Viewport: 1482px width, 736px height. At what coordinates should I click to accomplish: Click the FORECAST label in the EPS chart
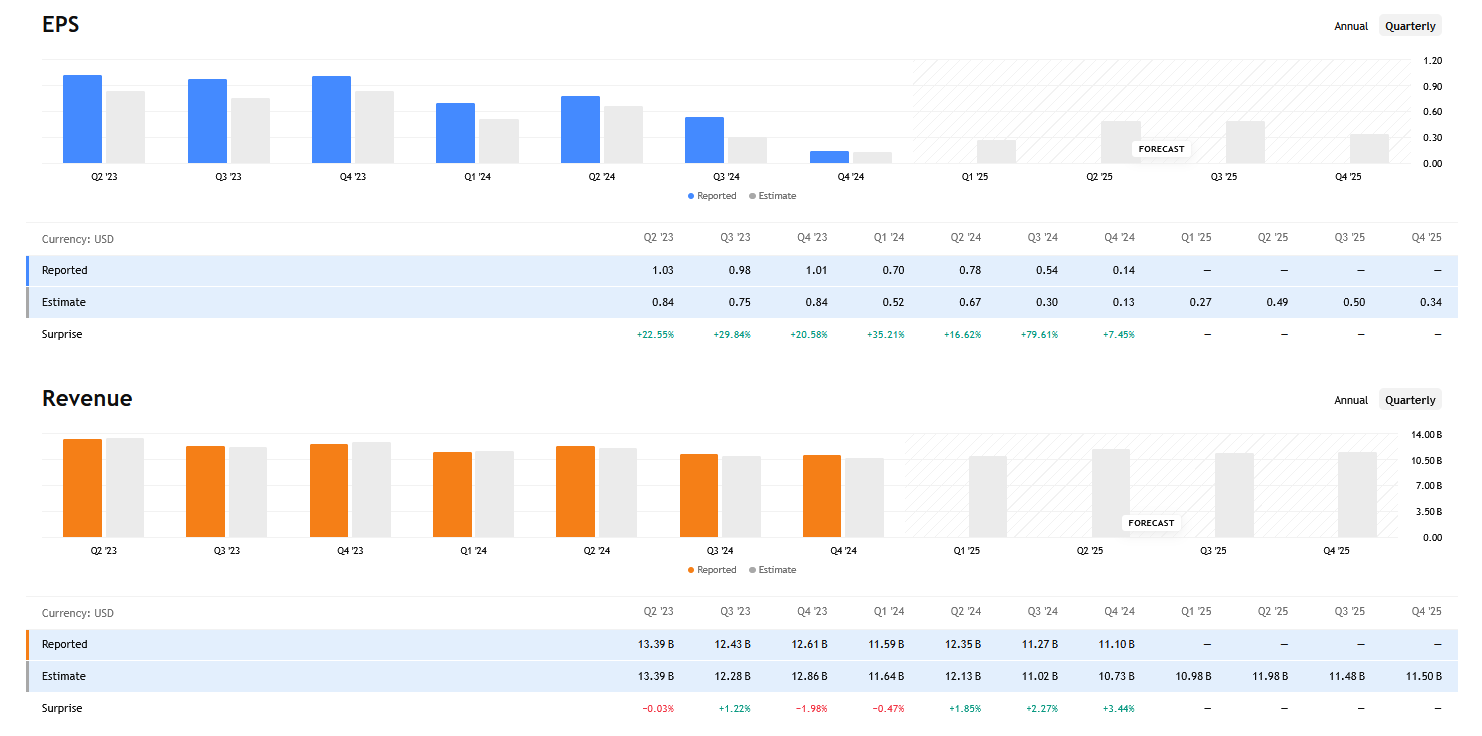pyautogui.click(x=1161, y=148)
